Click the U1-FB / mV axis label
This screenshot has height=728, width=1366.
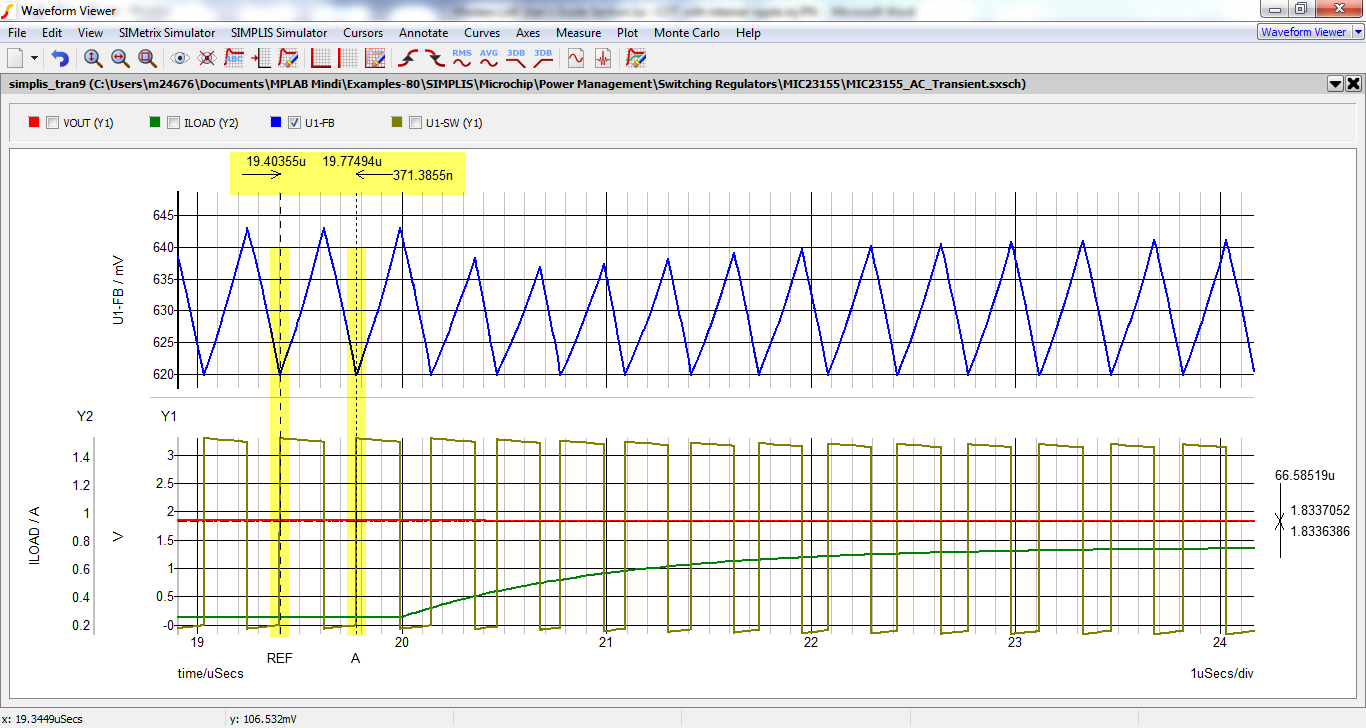[119, 290]
